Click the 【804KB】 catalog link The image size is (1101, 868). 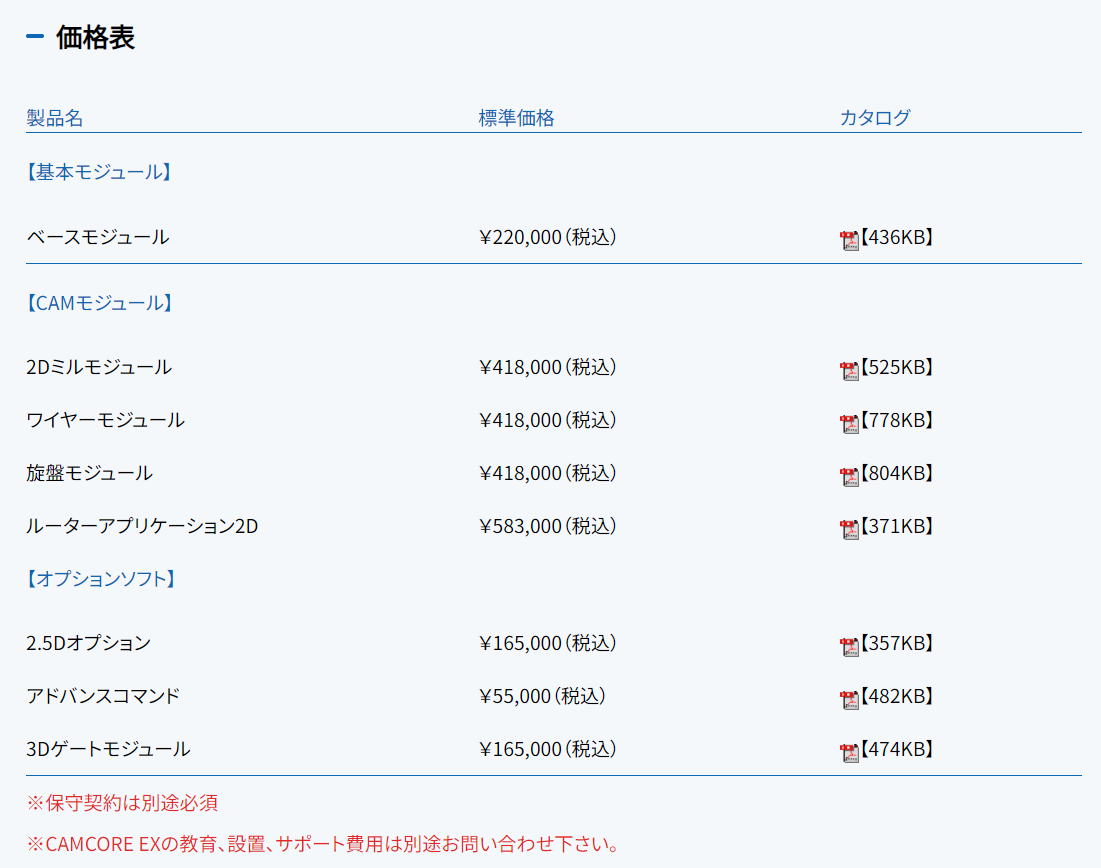pos(897,474)
